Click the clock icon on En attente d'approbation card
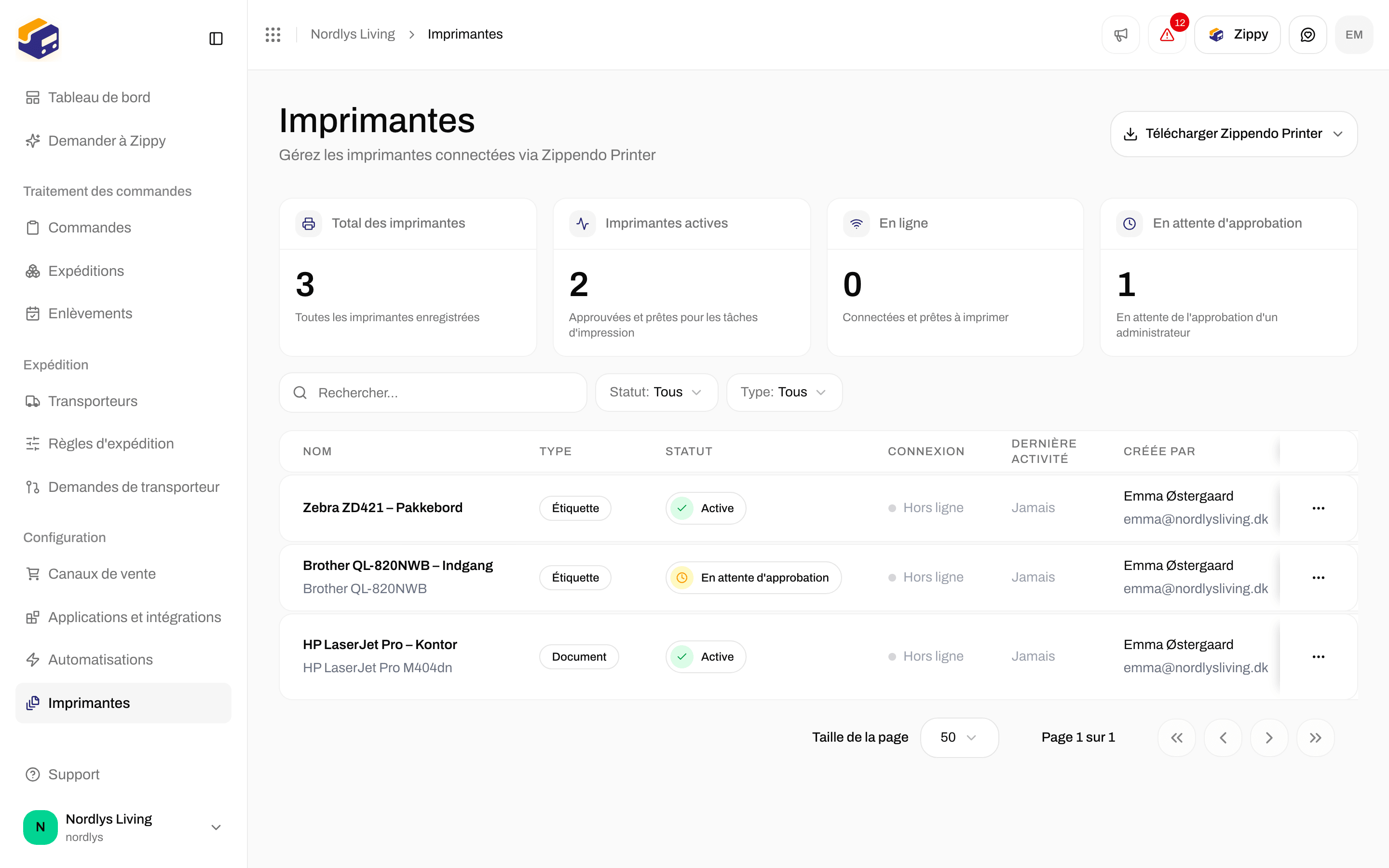The width and height of the screenshot is (1389, 868). [1130, 223]
